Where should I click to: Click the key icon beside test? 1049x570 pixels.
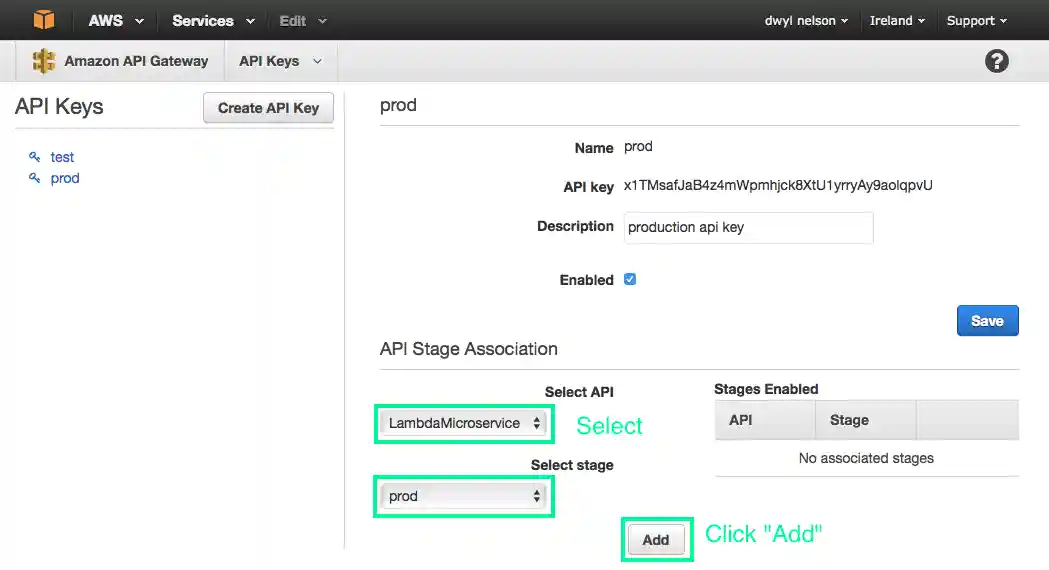34,157
